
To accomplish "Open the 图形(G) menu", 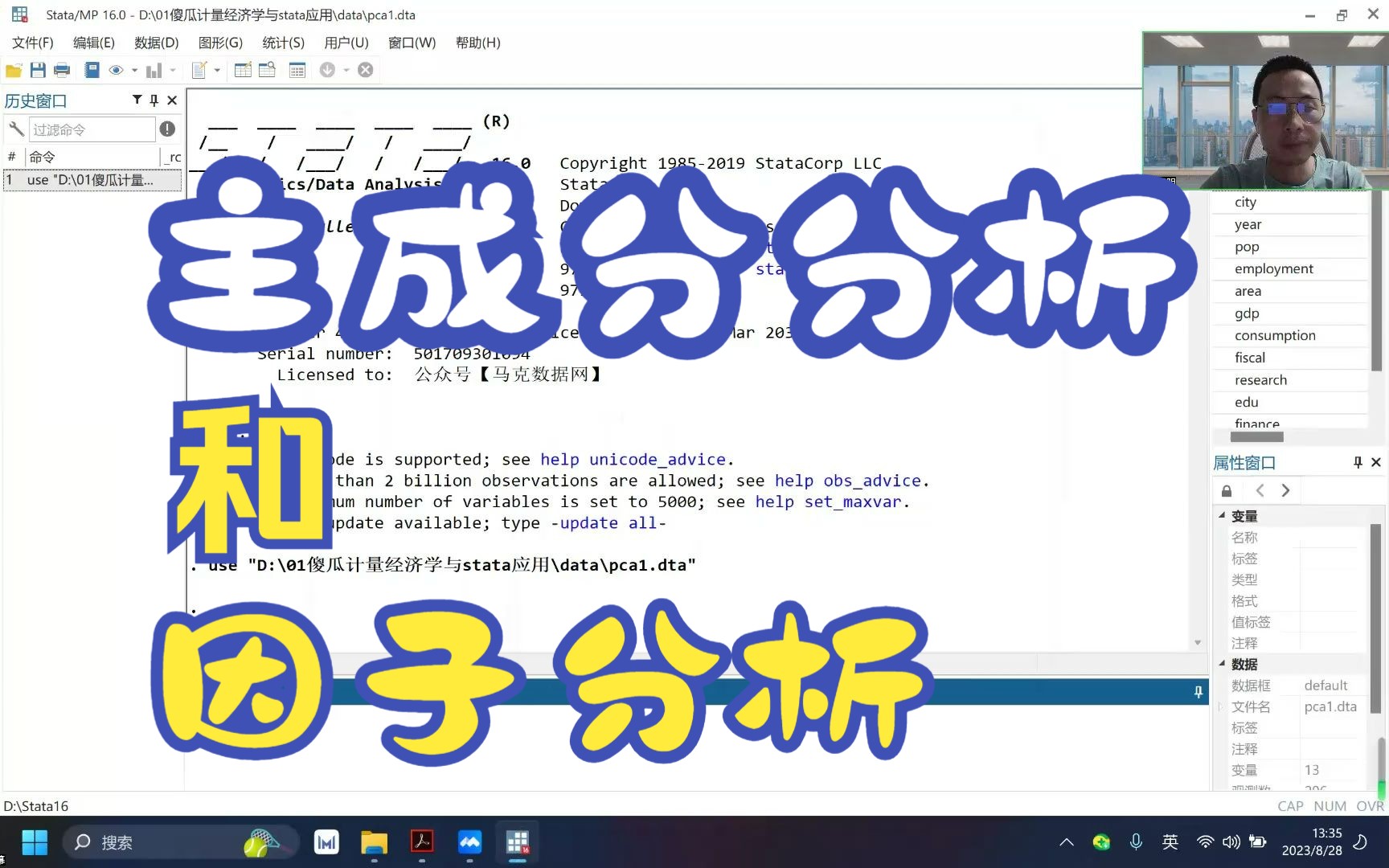I will 220,43.
